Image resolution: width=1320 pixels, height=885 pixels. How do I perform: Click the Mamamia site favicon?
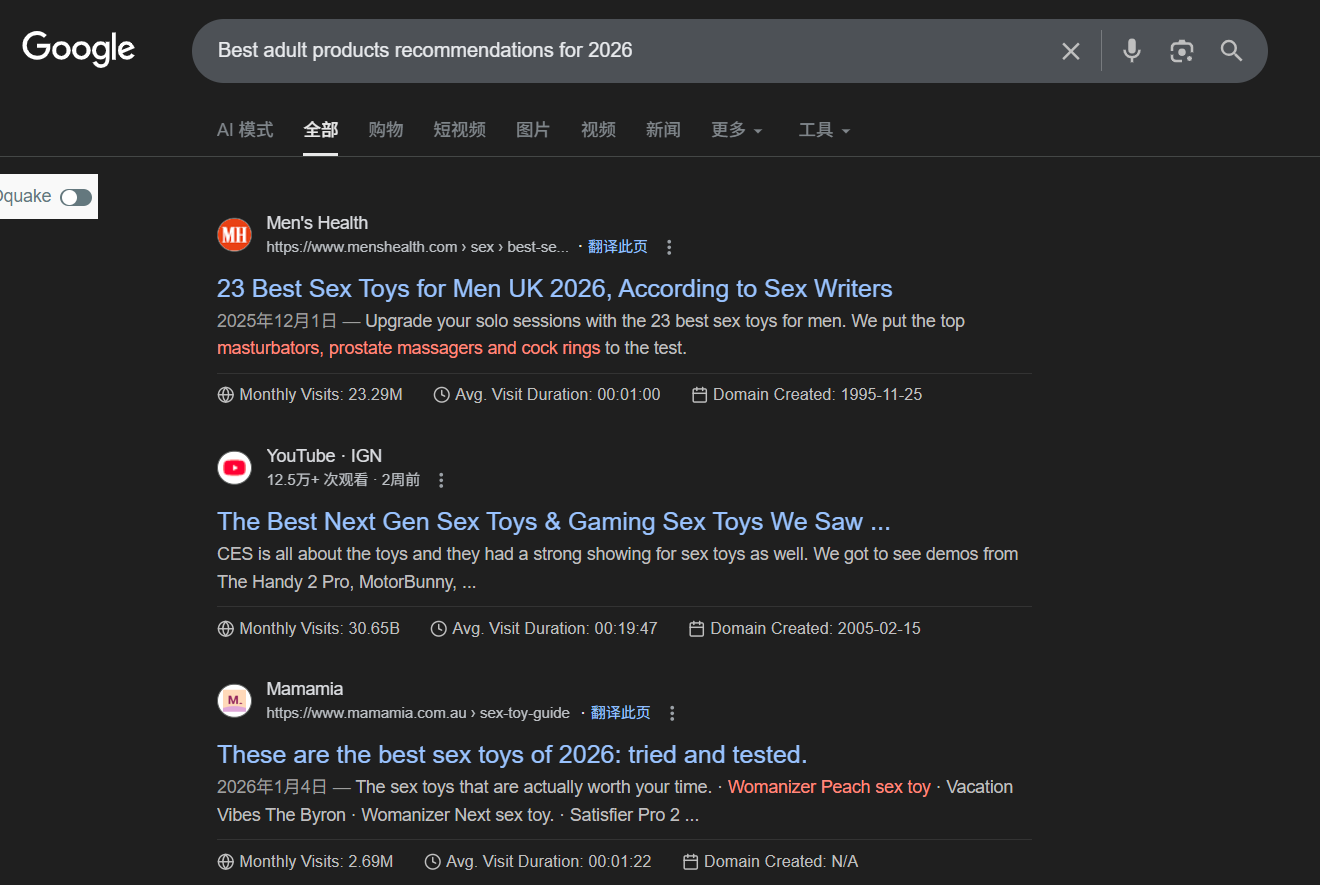point(234,701)
